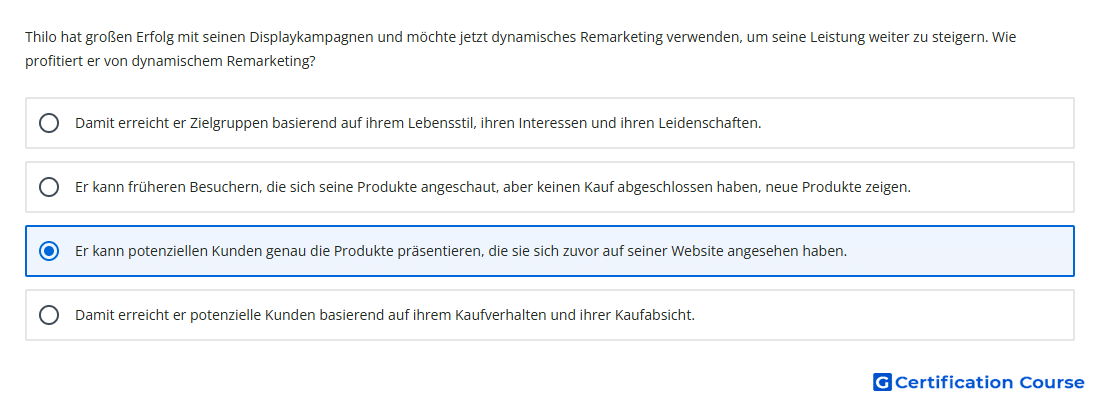Click answer text starting 'Er kann früheren Besuchern'
Screen dimensions: 1100x401
pos(493,187)
